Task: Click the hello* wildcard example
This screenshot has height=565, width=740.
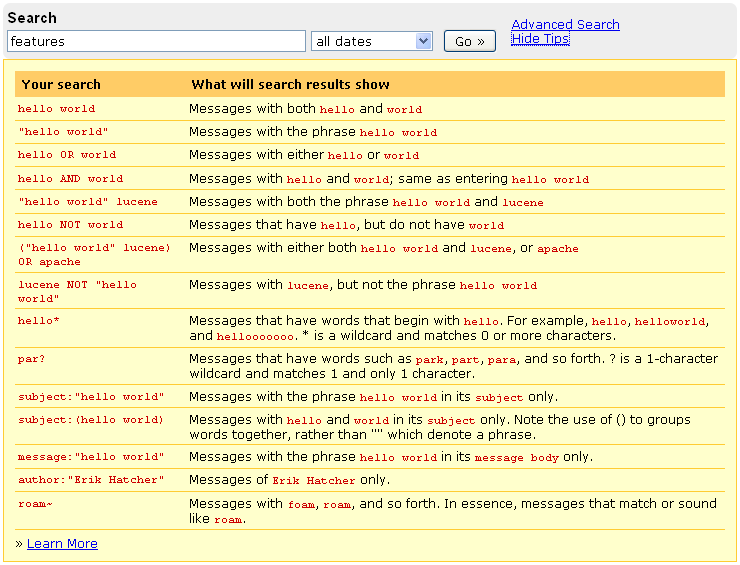Action: (x=39, y=321)
